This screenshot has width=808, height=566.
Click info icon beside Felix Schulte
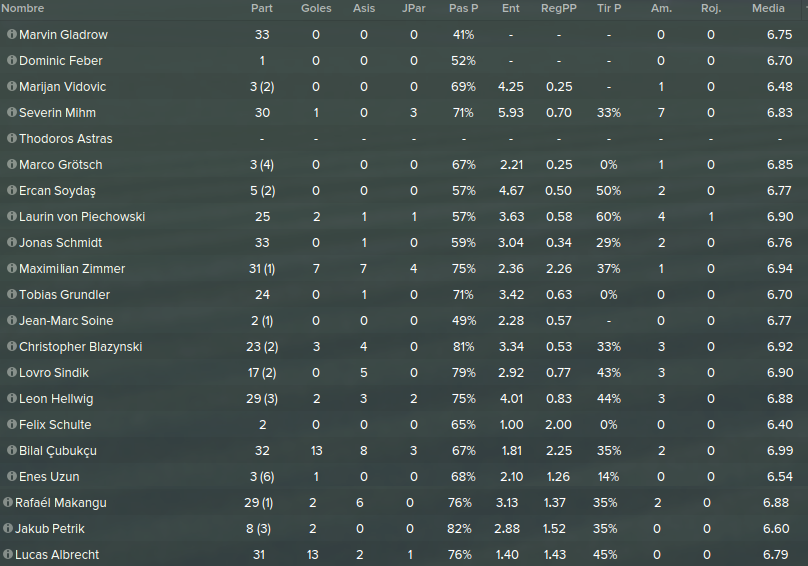[12, 424]
